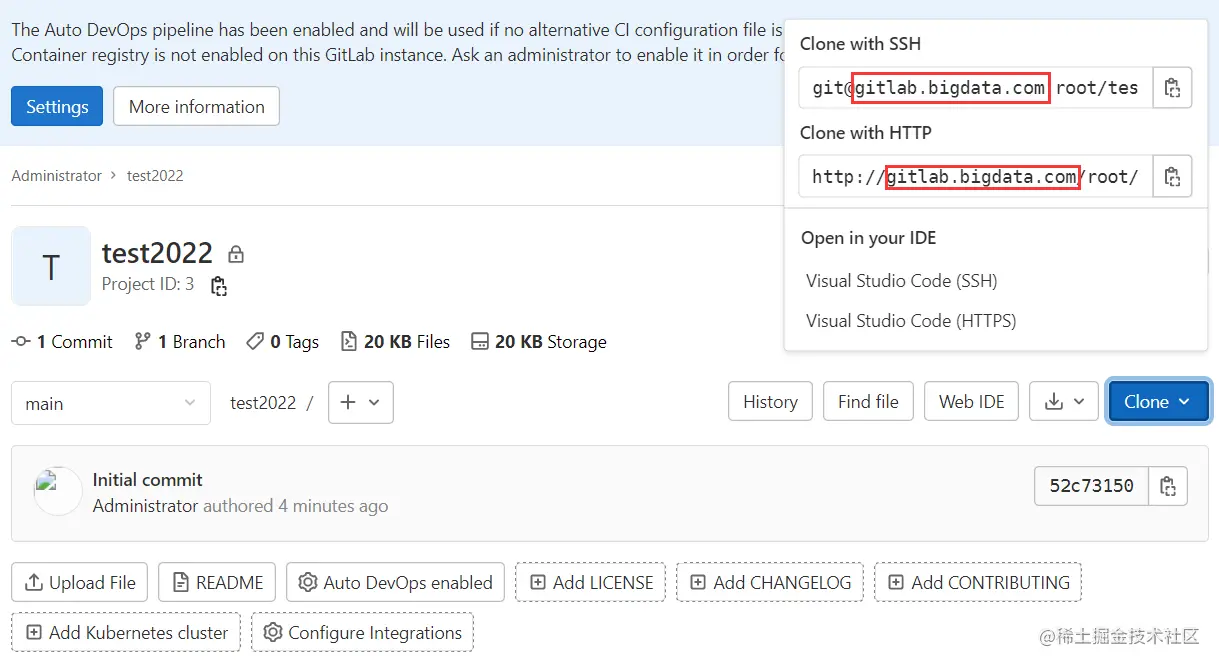The height and width of the screenshot is (666, 1219).
Task: Open the Initial commit message link
Action: pos(147,480)
